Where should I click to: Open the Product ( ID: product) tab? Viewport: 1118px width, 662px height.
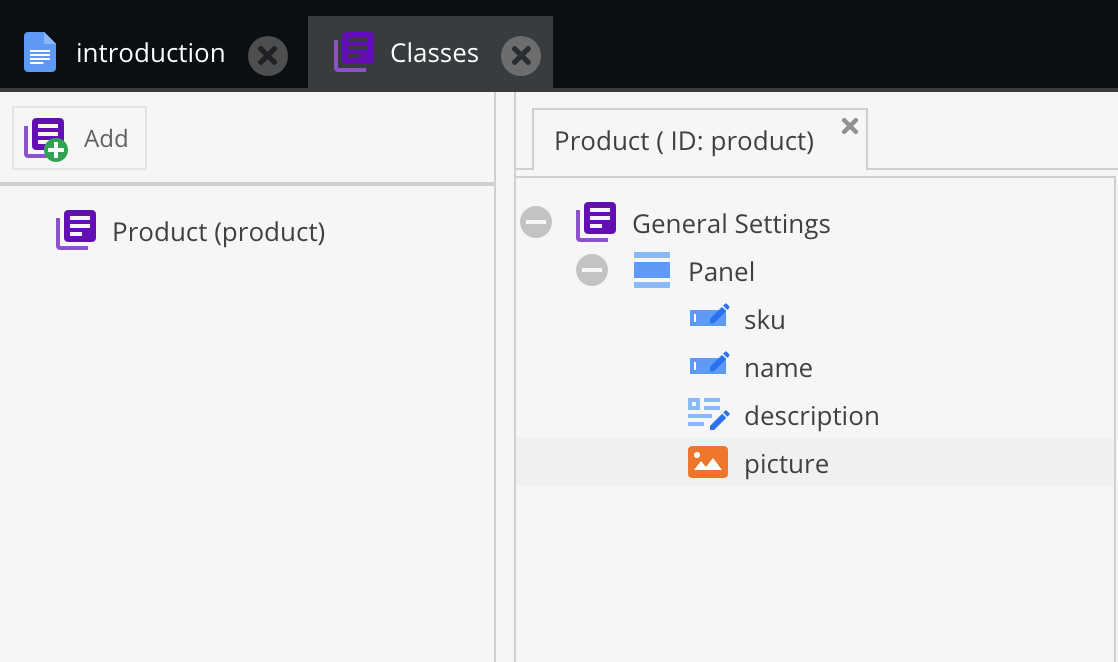pos(684,141)
